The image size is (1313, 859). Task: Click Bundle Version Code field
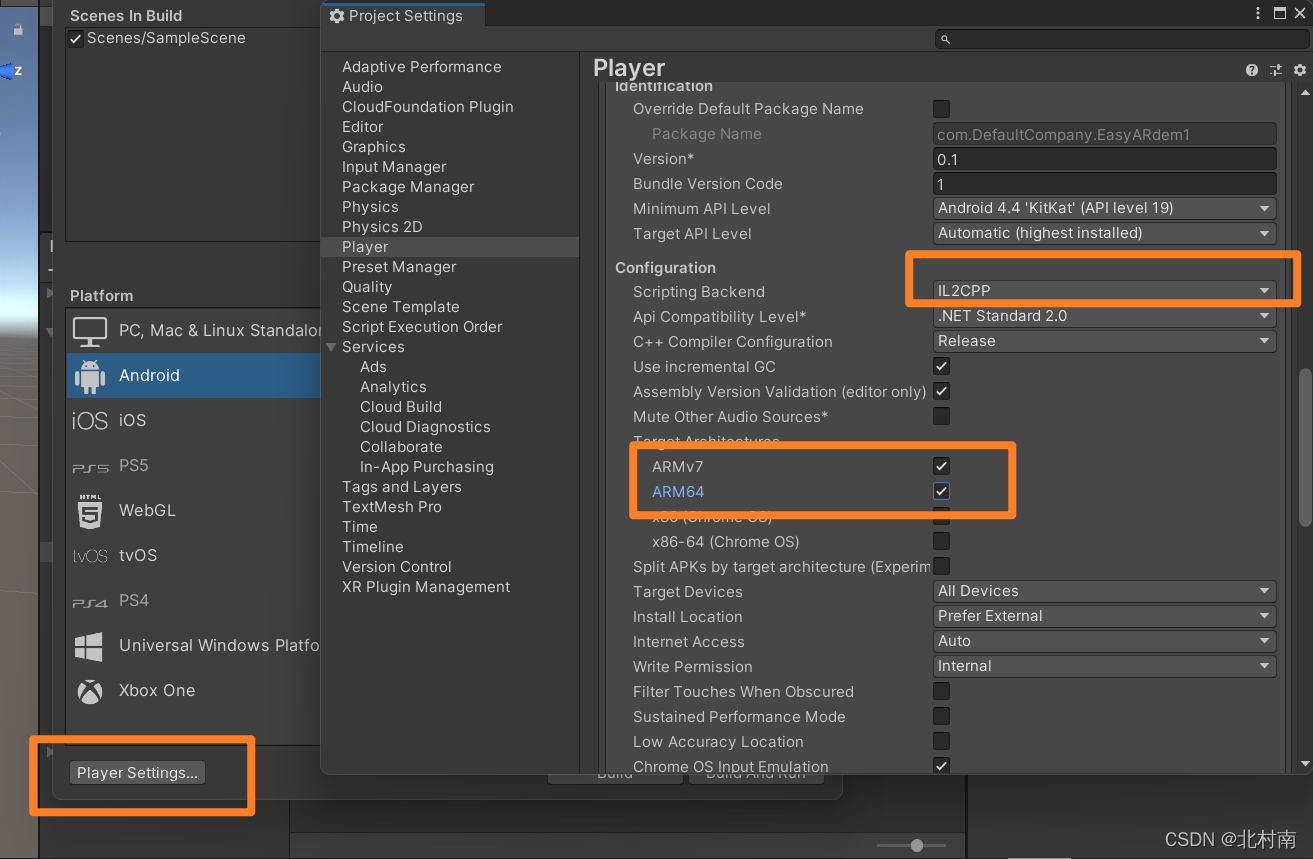(x=1104, y=184)
